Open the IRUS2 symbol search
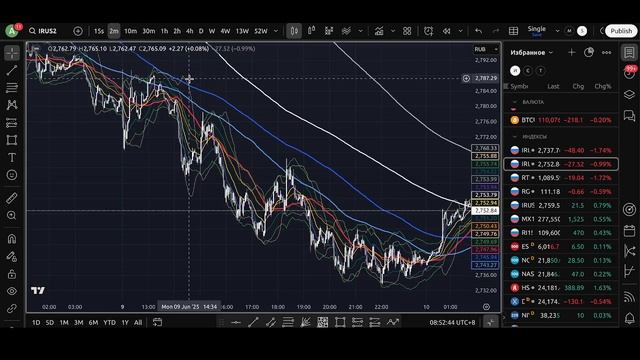This screenshot has height=360, width=640. (43, 31)
